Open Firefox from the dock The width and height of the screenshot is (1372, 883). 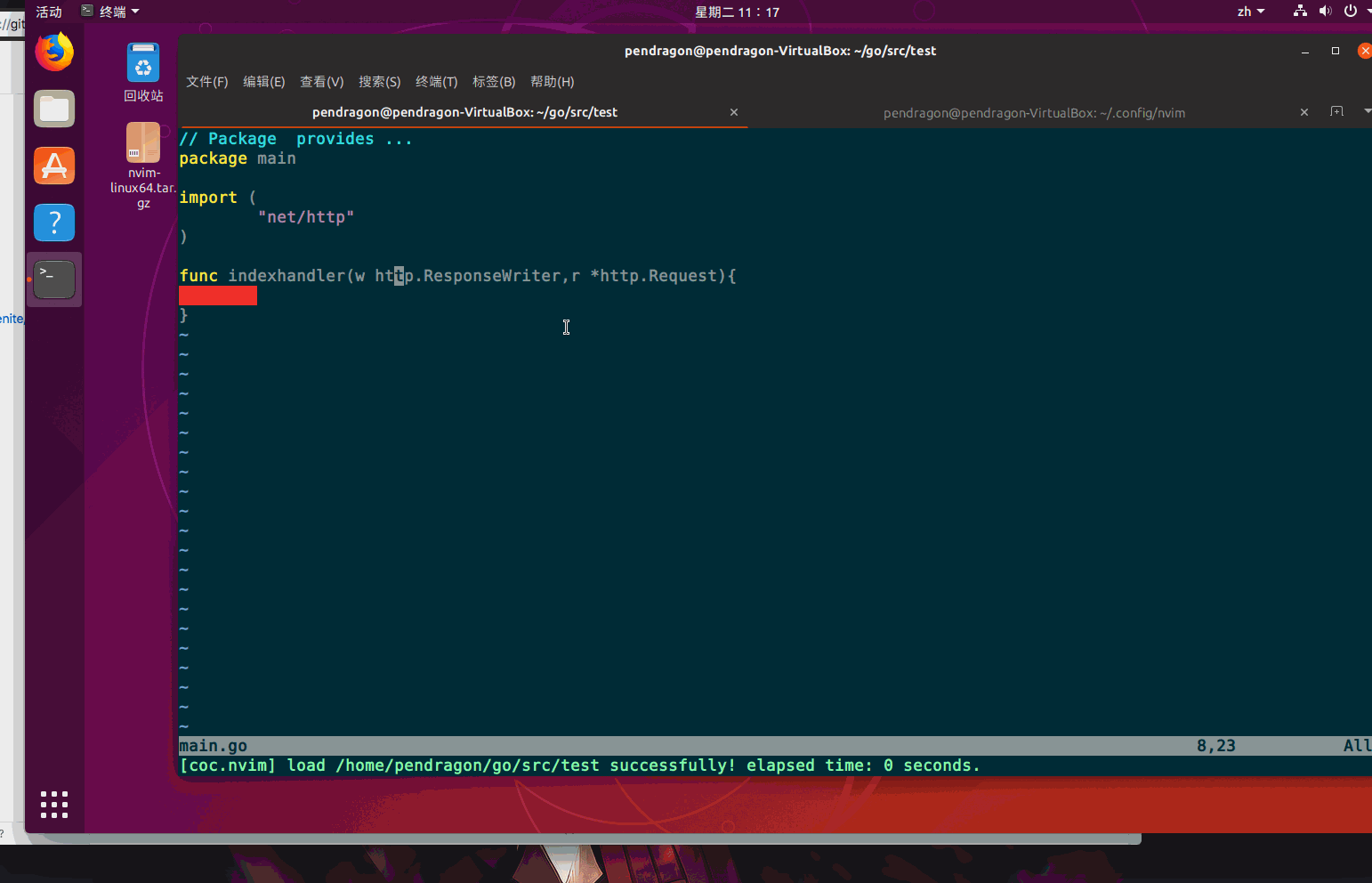tap(54, 52)
